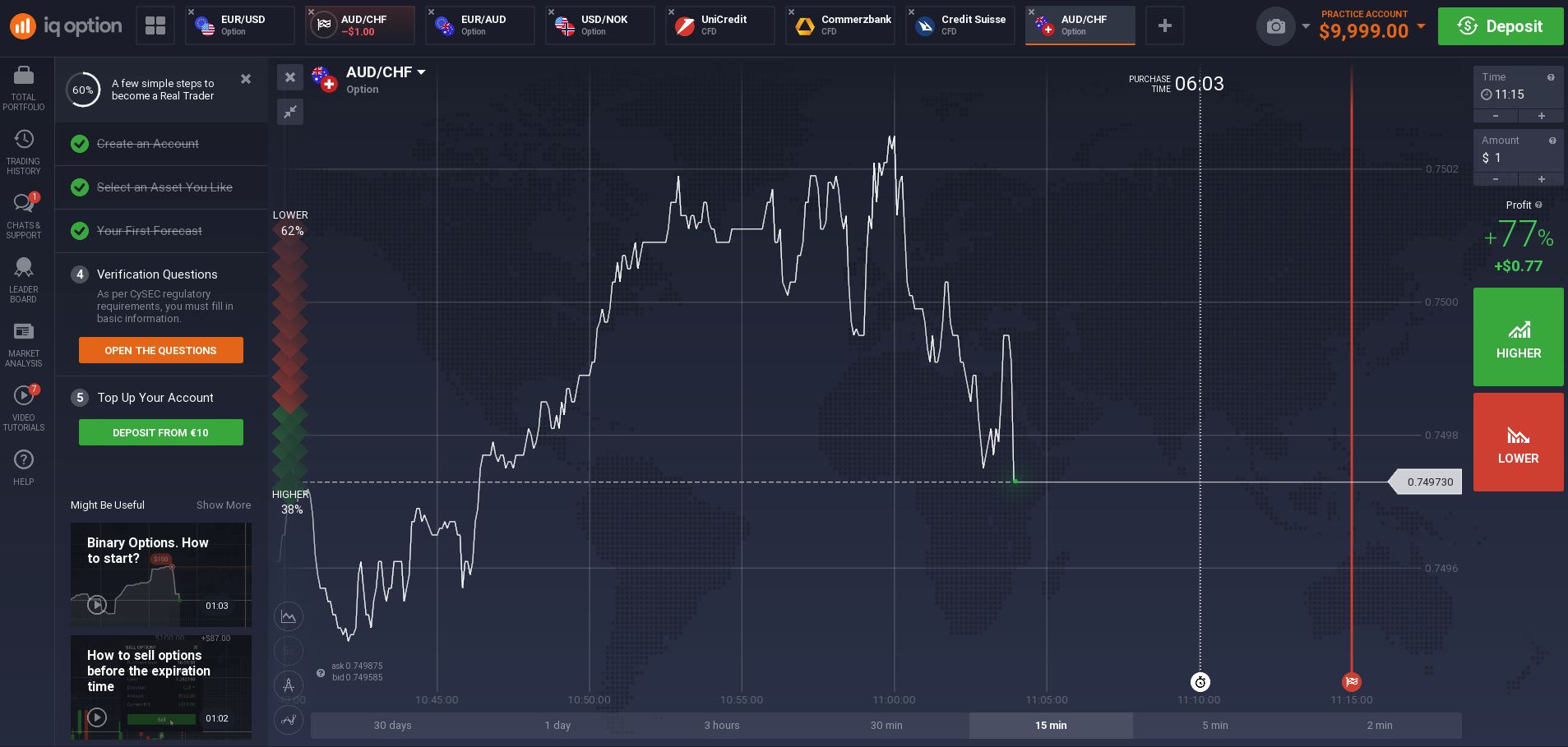Screen dimensions: 1568x747
Task: Switch to EUR/USD Option tab
Action: [x=240, y=25]
